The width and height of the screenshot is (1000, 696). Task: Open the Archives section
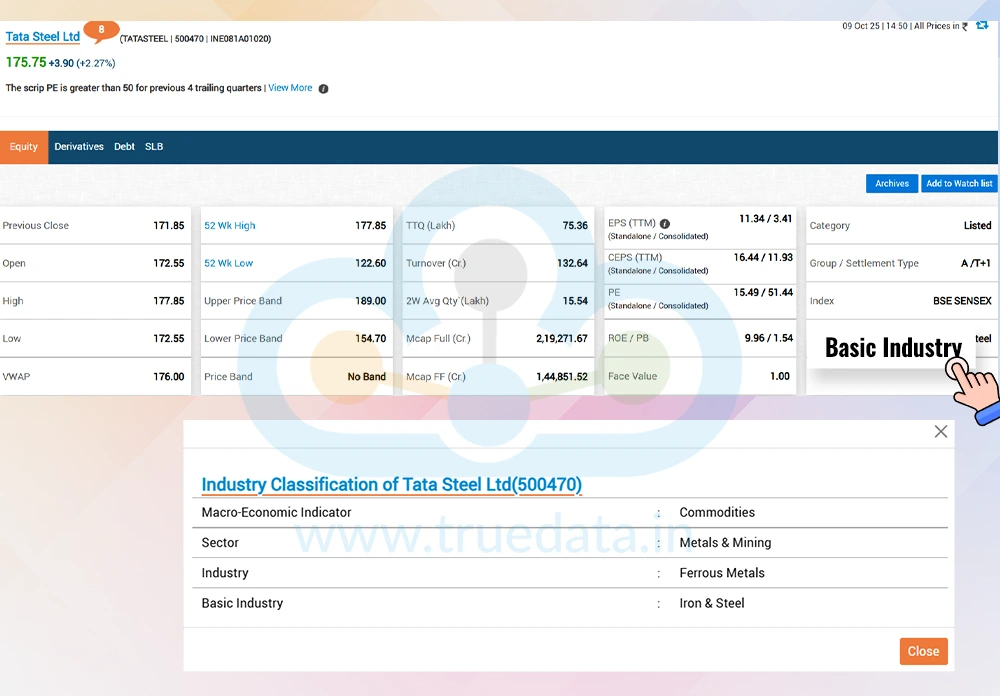pyautogui.click(x=891, y=183)
